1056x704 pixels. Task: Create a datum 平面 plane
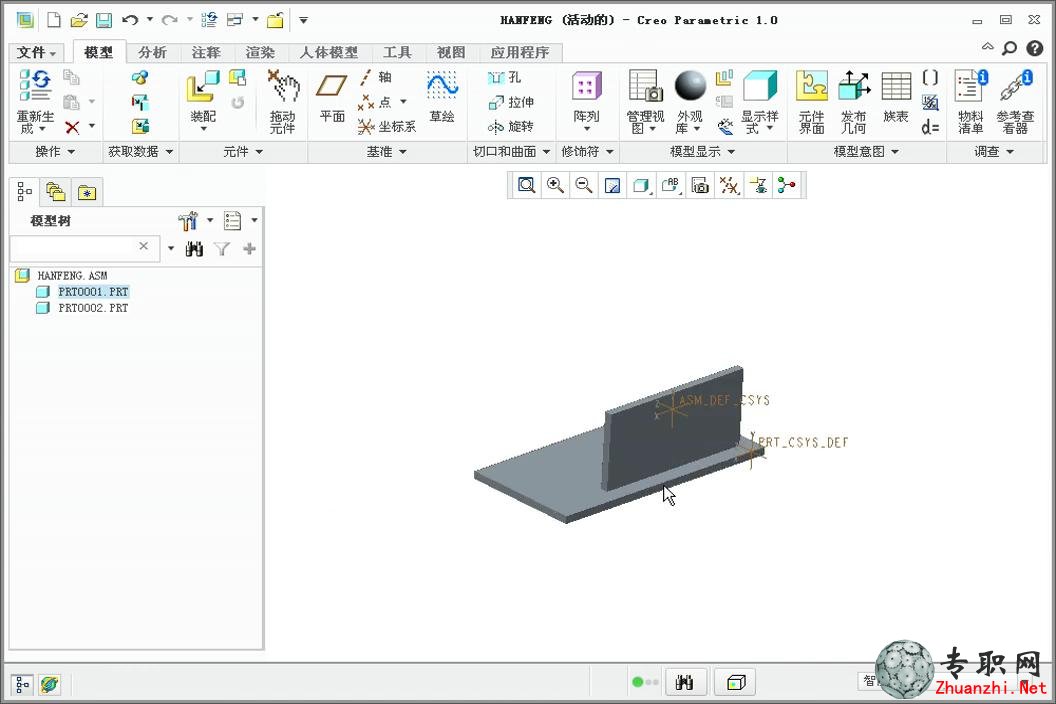pyautogui.click(x=332, y=98)
